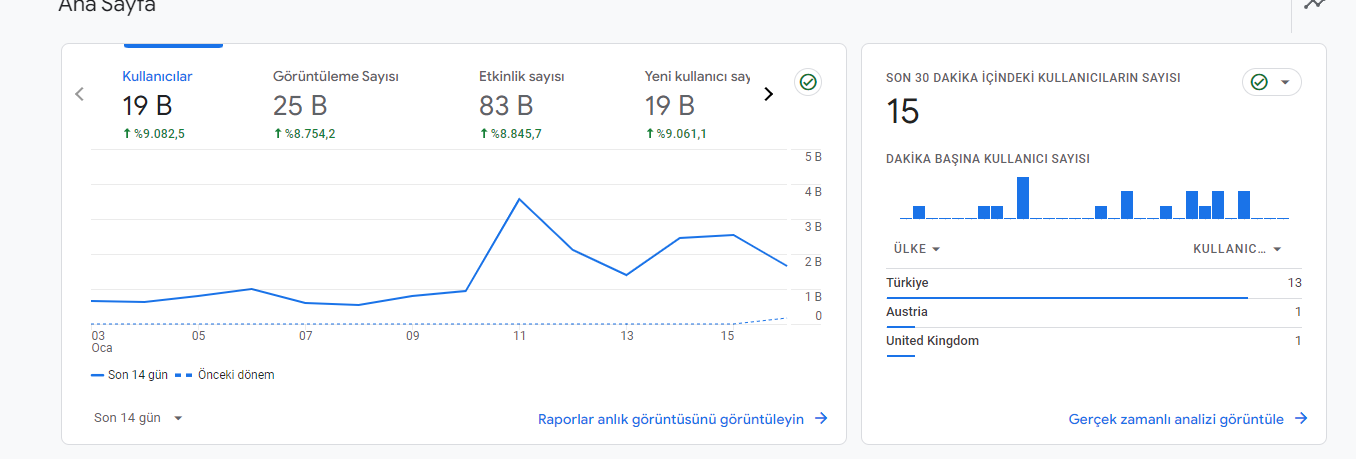Switch to Etkinlik sayısı metric tab

click(523, 105)
